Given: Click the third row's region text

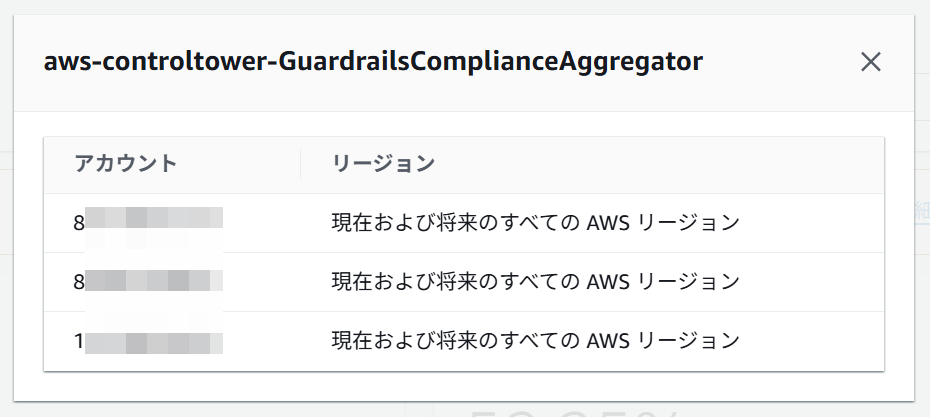Looking at the screenshot, I should point(535,341).
